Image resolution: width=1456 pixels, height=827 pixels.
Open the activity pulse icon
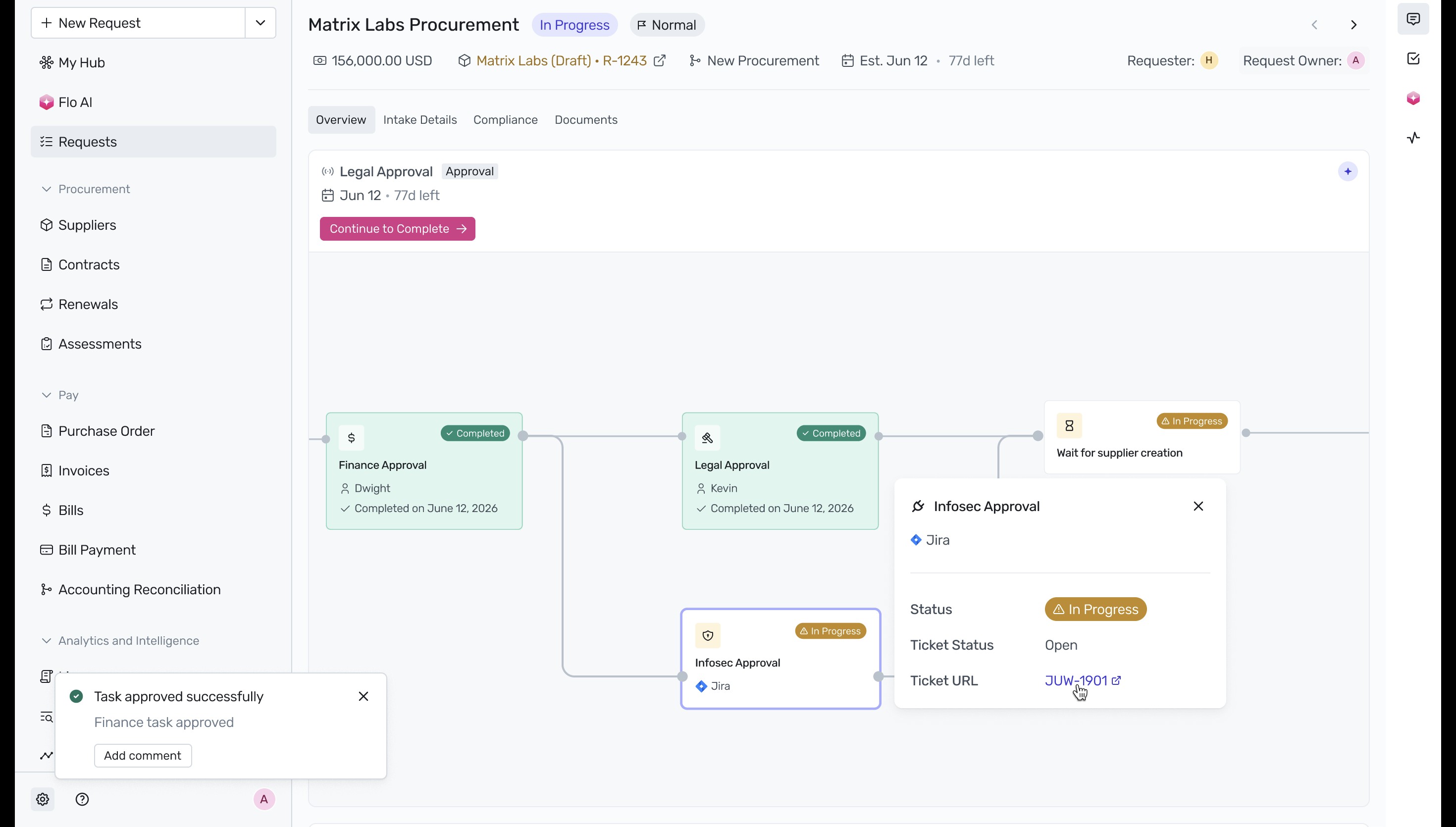(x=1413, y=138)
